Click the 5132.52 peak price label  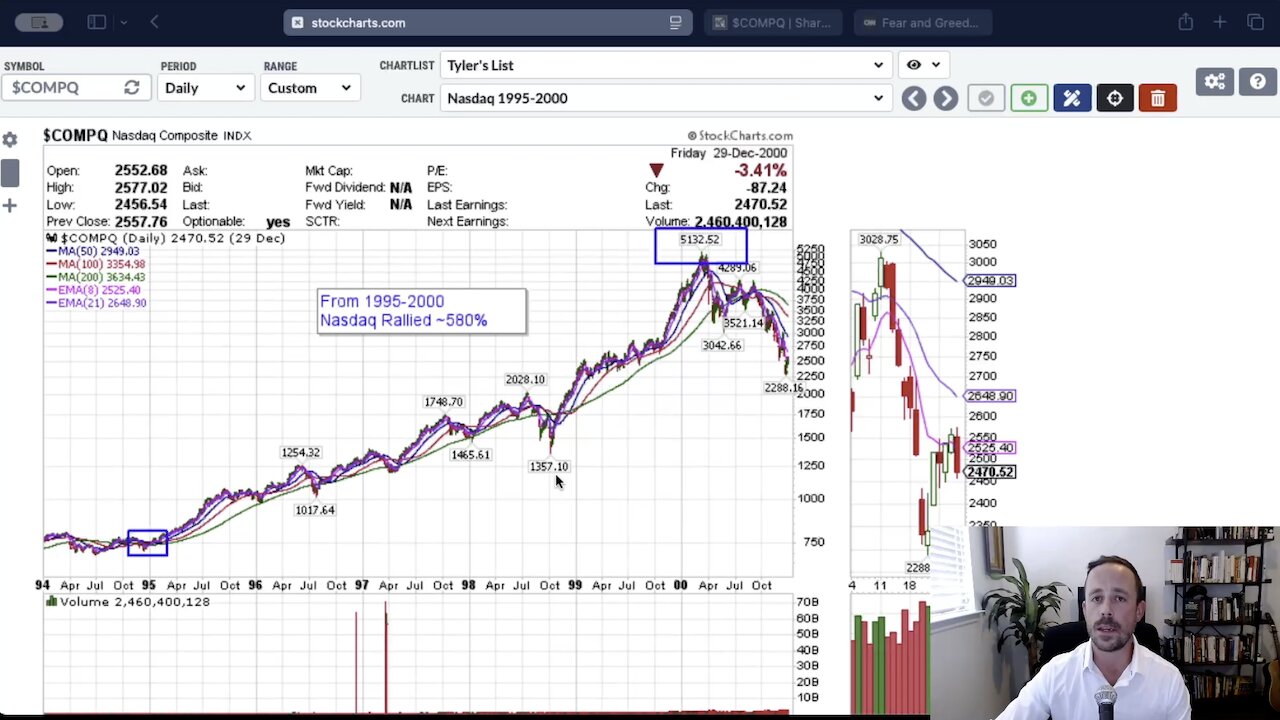(699, 240)
